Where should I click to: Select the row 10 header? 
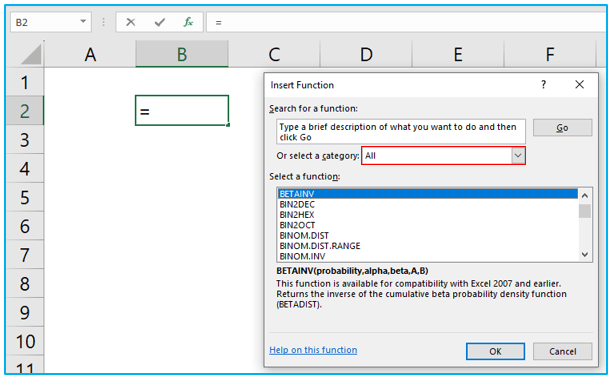[25, 341]
